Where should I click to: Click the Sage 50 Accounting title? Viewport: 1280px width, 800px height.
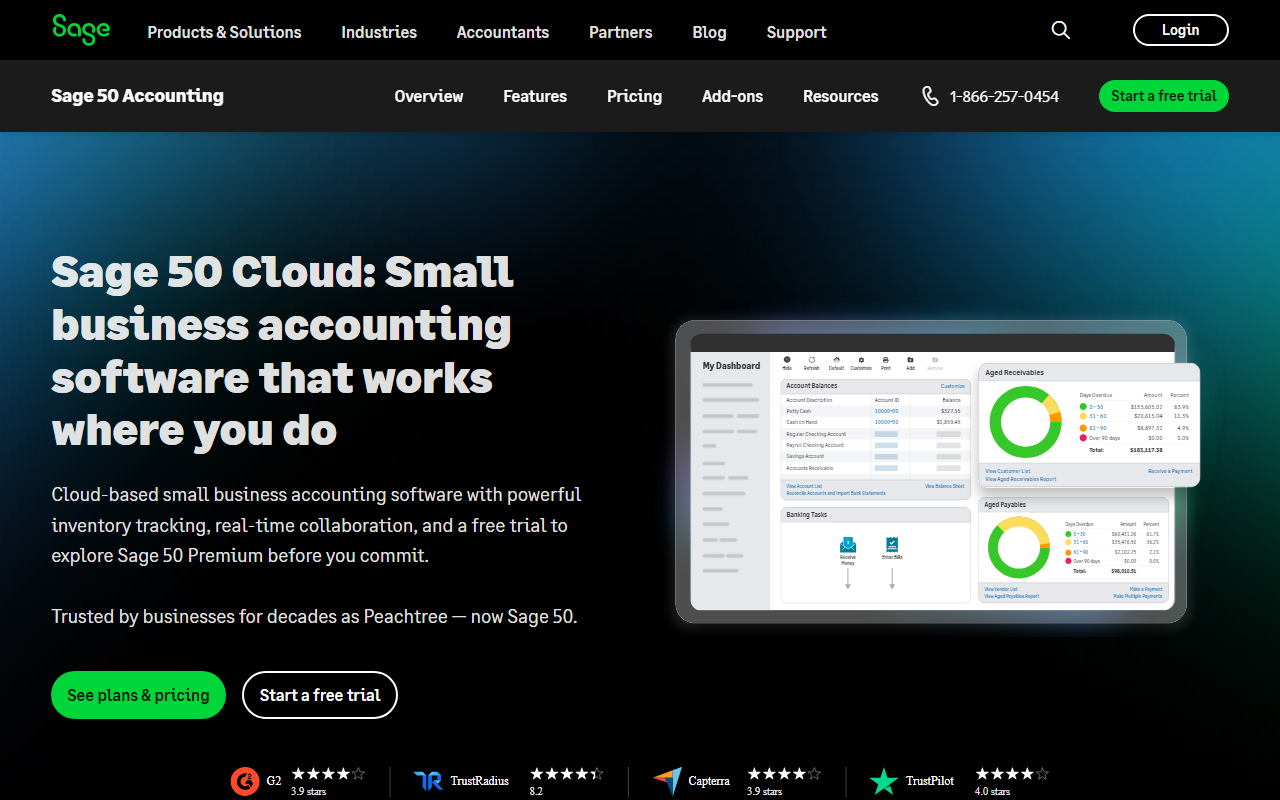(137, 96)
